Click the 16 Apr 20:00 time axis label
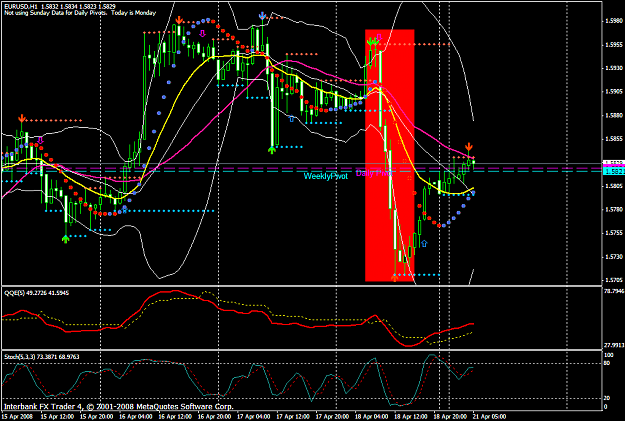Viewport: 625px width, 421px height. pyautogui.click(x=214, y=417)
